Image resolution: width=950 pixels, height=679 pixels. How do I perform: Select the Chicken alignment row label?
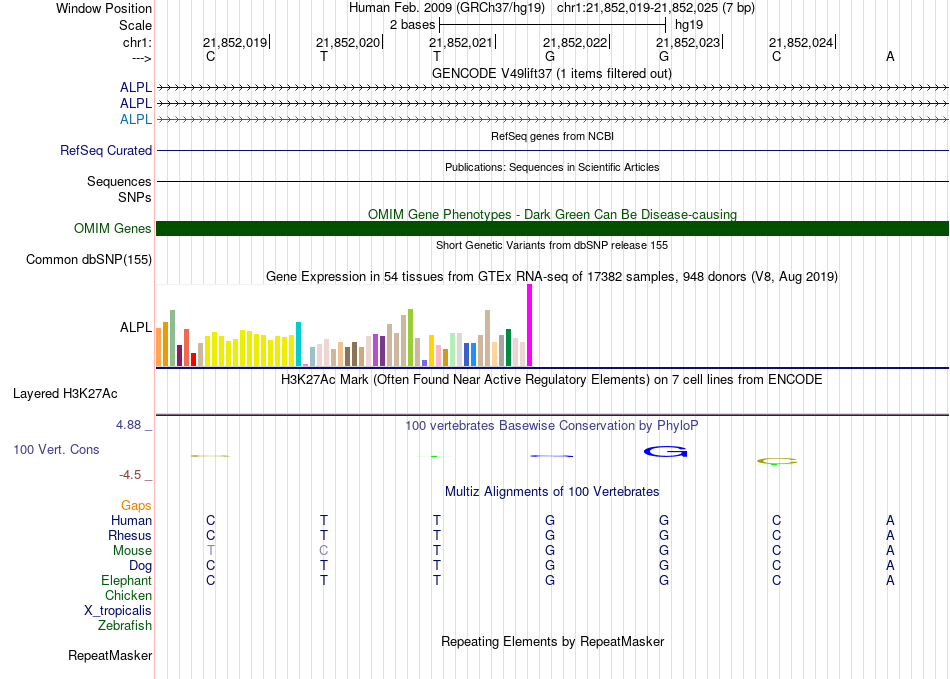click(128, 595)
